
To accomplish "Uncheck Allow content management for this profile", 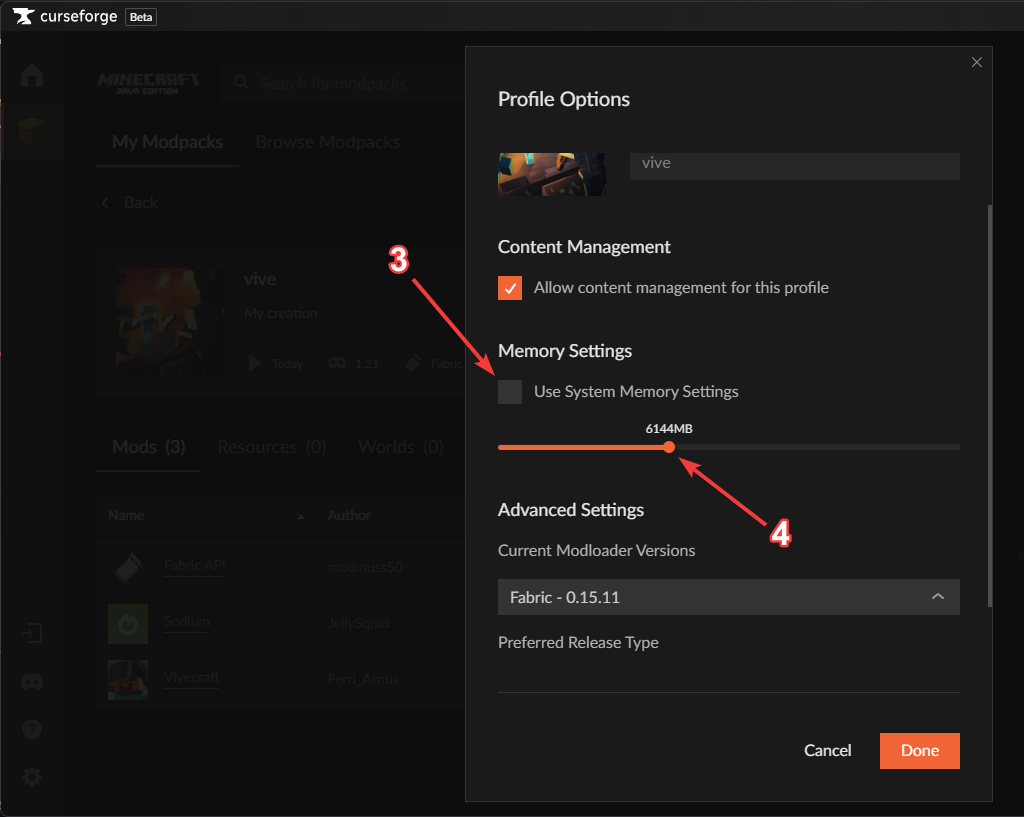I will [510, 288].
